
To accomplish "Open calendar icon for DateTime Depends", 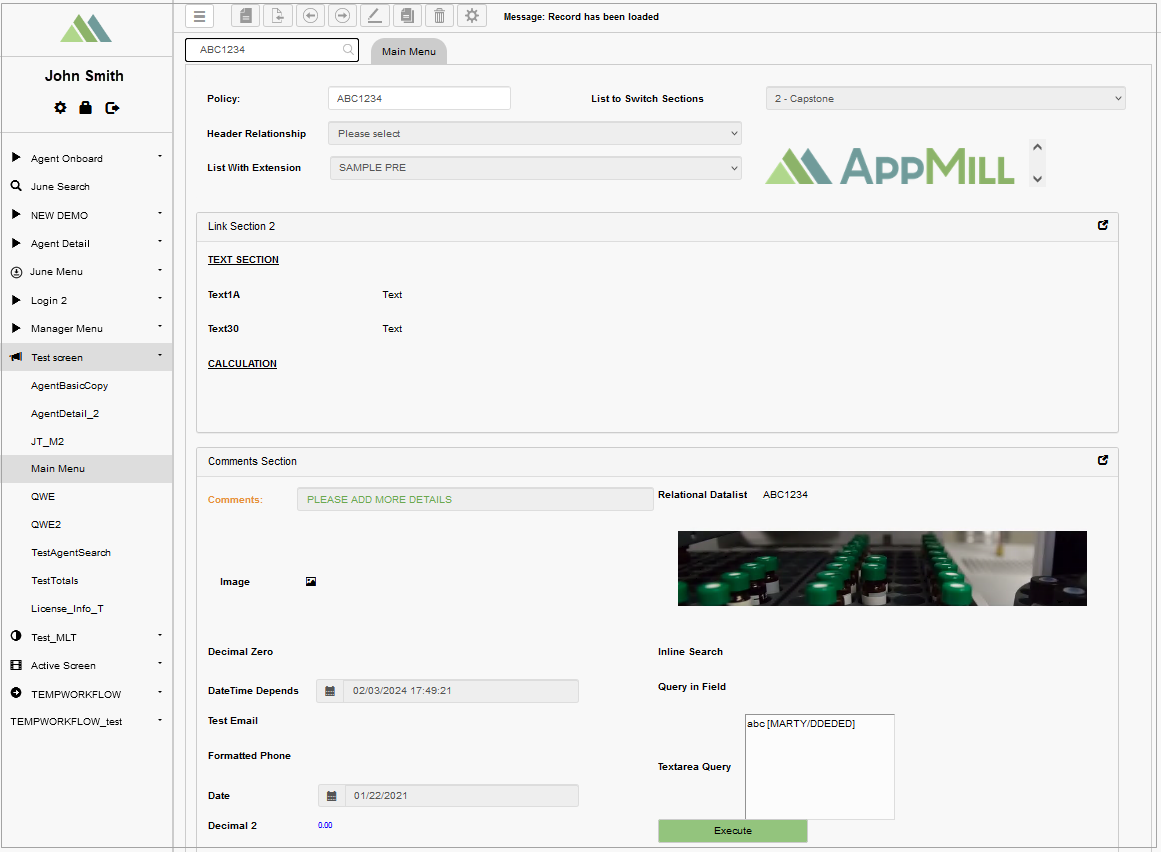I will click(x=330, y=691).
